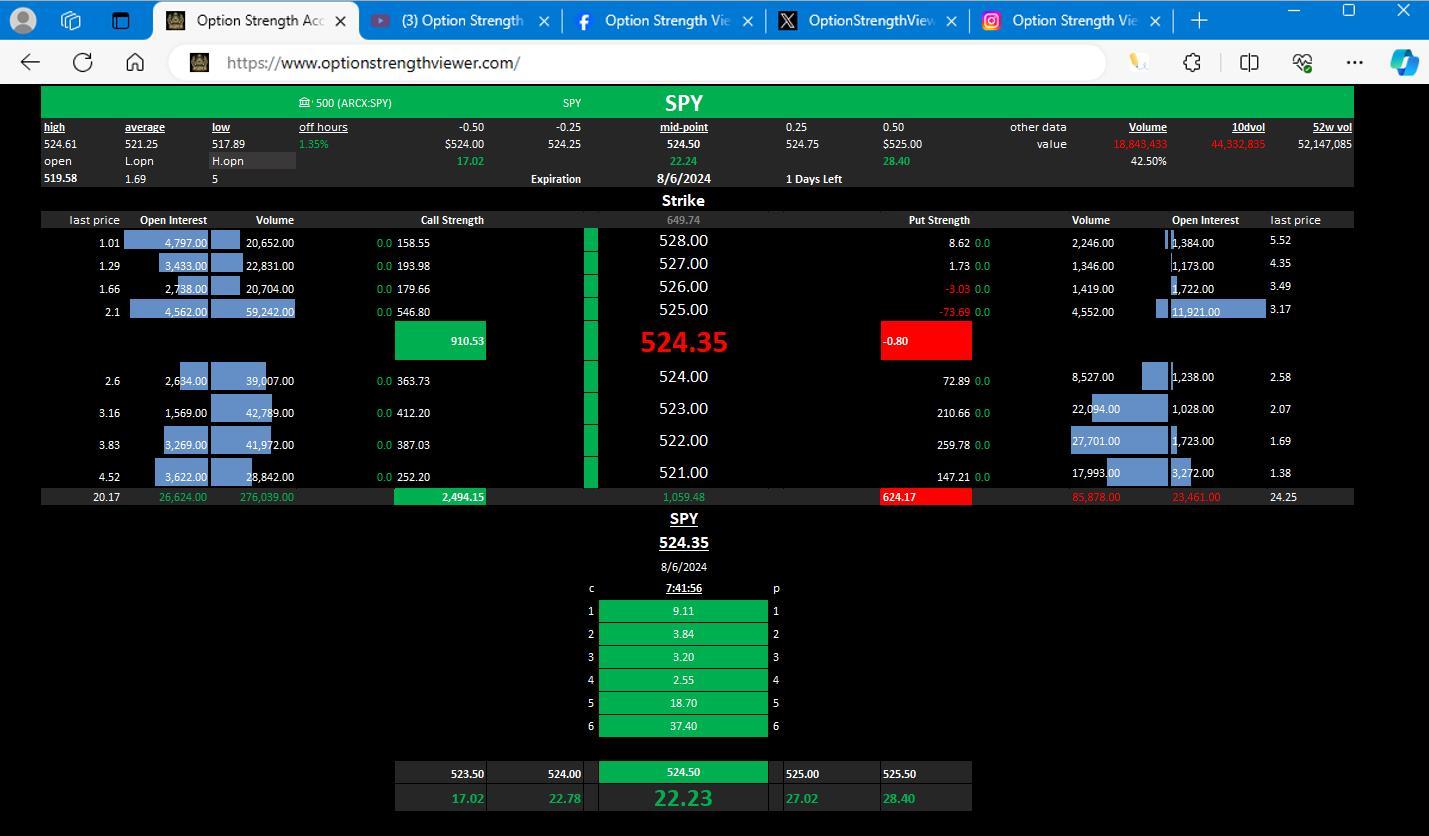
Task: Reload the page with the refresh icon
Action: tap(83, 62)
